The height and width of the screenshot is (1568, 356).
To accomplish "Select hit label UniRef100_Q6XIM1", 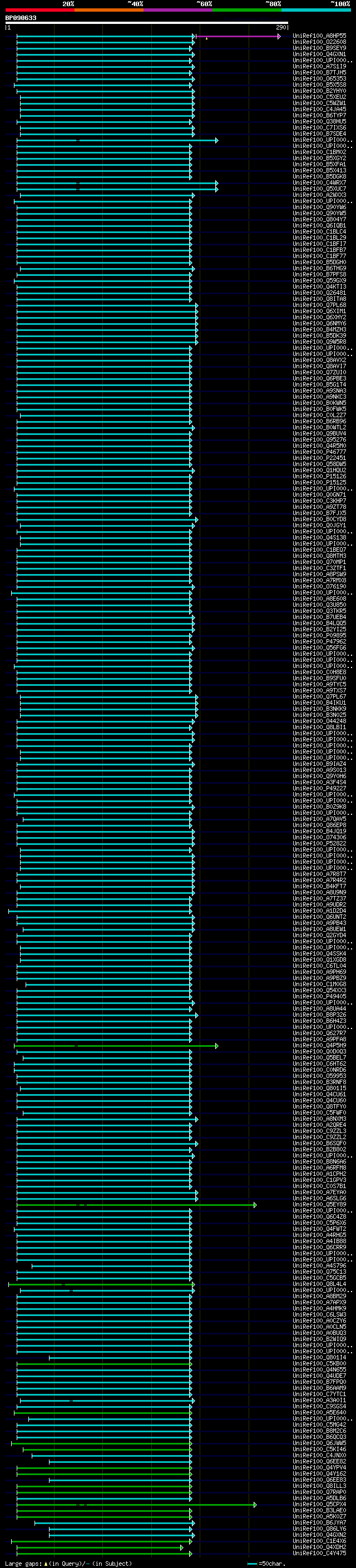I will (x=319, y=311).
